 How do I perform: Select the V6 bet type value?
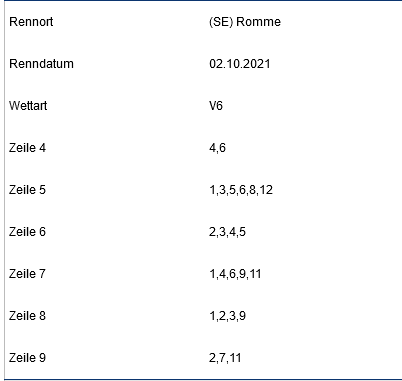click(x=216, y=106)
